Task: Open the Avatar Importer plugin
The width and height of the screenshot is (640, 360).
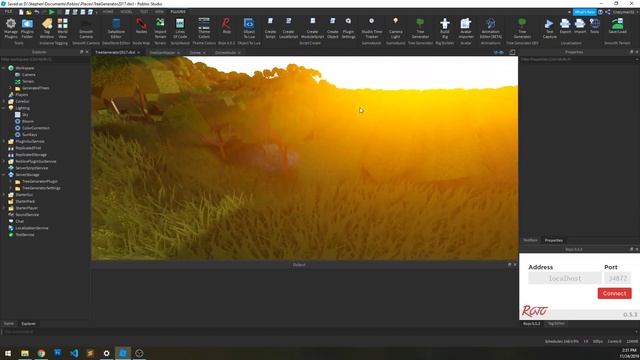Action: click(x=466, y=28)
